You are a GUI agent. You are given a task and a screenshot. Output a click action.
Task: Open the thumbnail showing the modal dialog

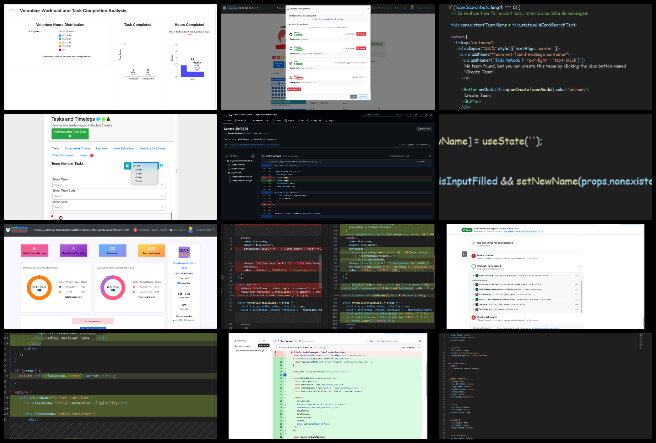328,57
